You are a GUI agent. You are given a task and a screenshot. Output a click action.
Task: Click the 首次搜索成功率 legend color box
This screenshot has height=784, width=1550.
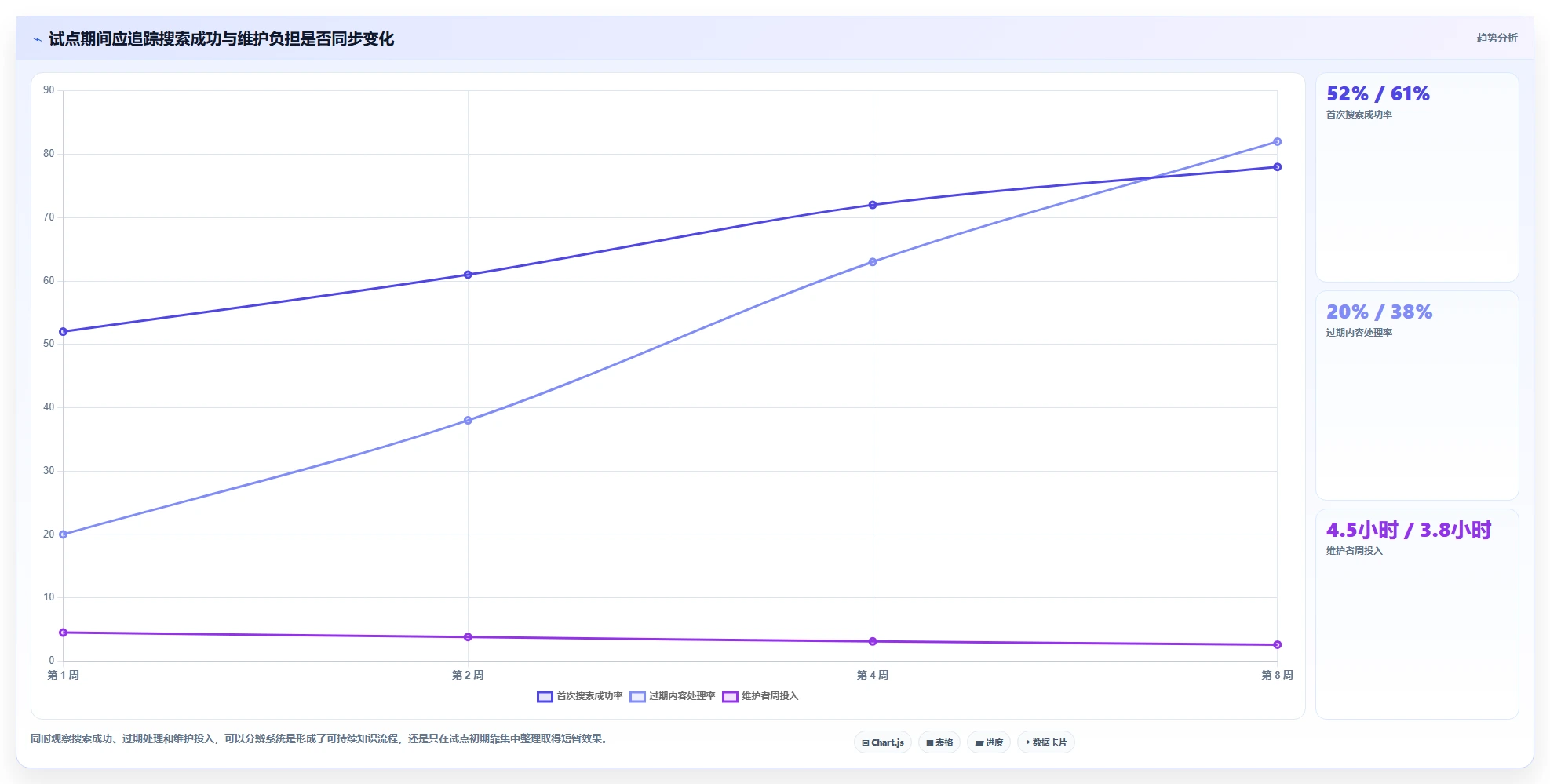(545, 697)
